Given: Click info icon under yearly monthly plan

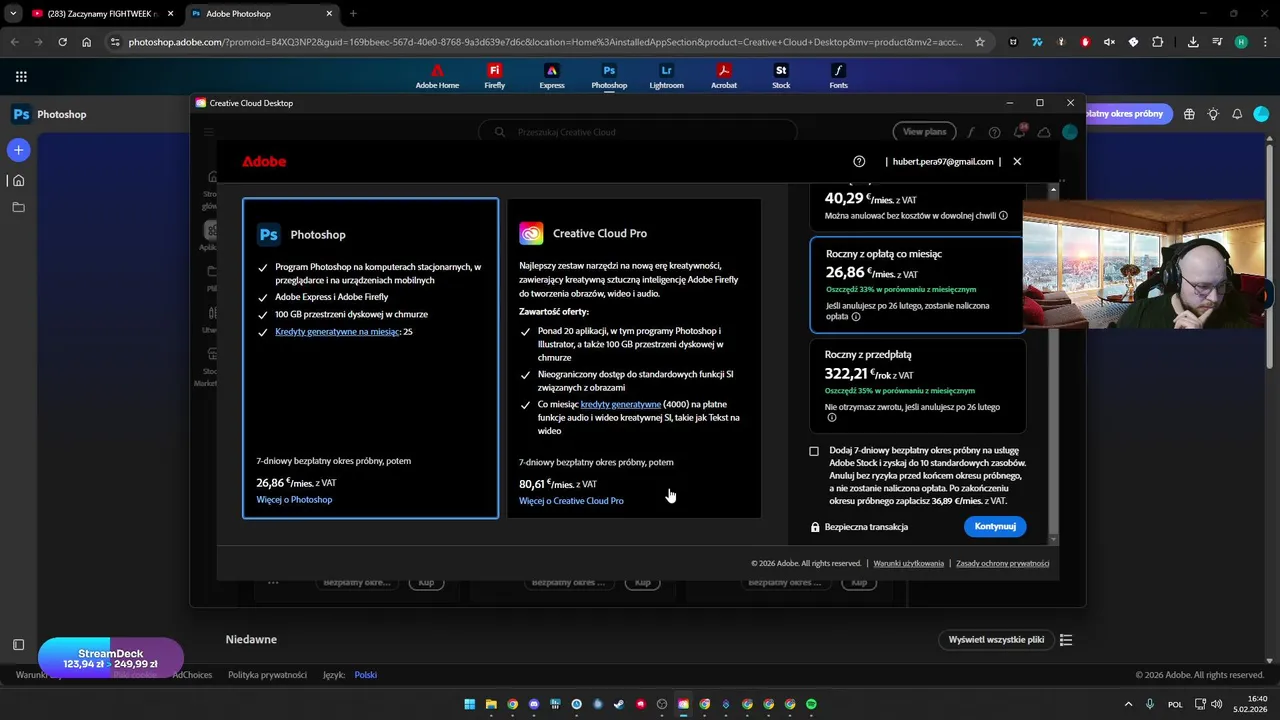Looking at the screenshot, I should [x=856, y=317].
